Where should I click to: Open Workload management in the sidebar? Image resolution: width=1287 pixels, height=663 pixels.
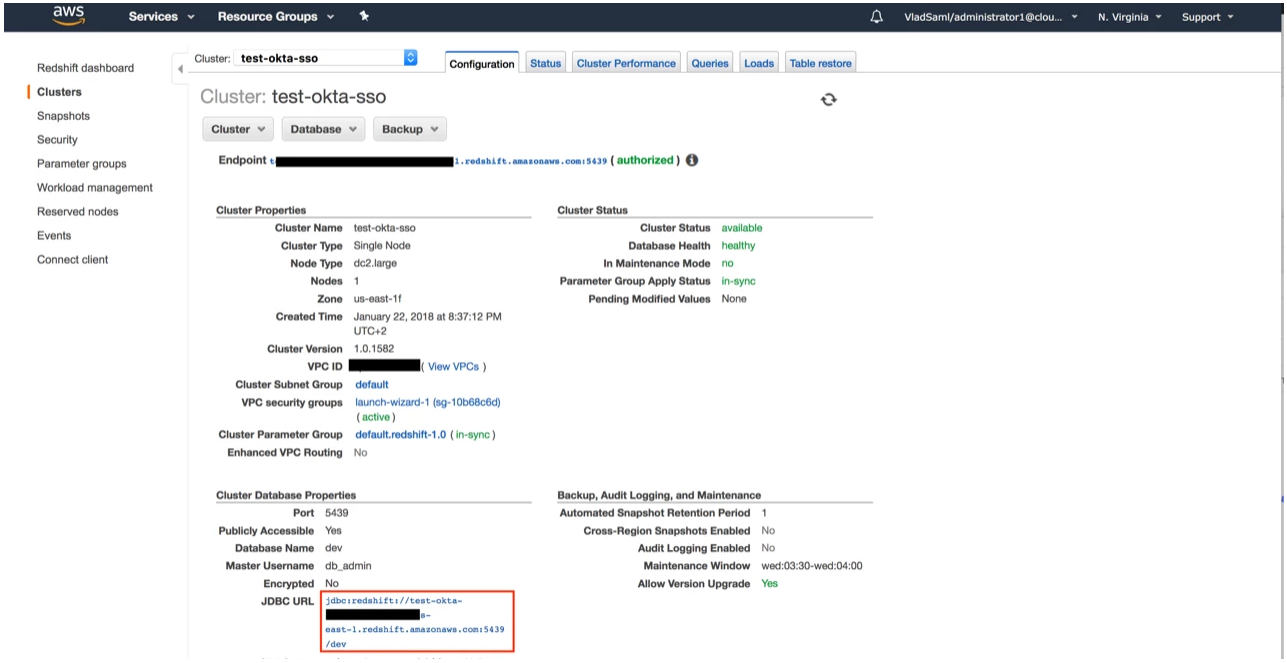[95, 188]
